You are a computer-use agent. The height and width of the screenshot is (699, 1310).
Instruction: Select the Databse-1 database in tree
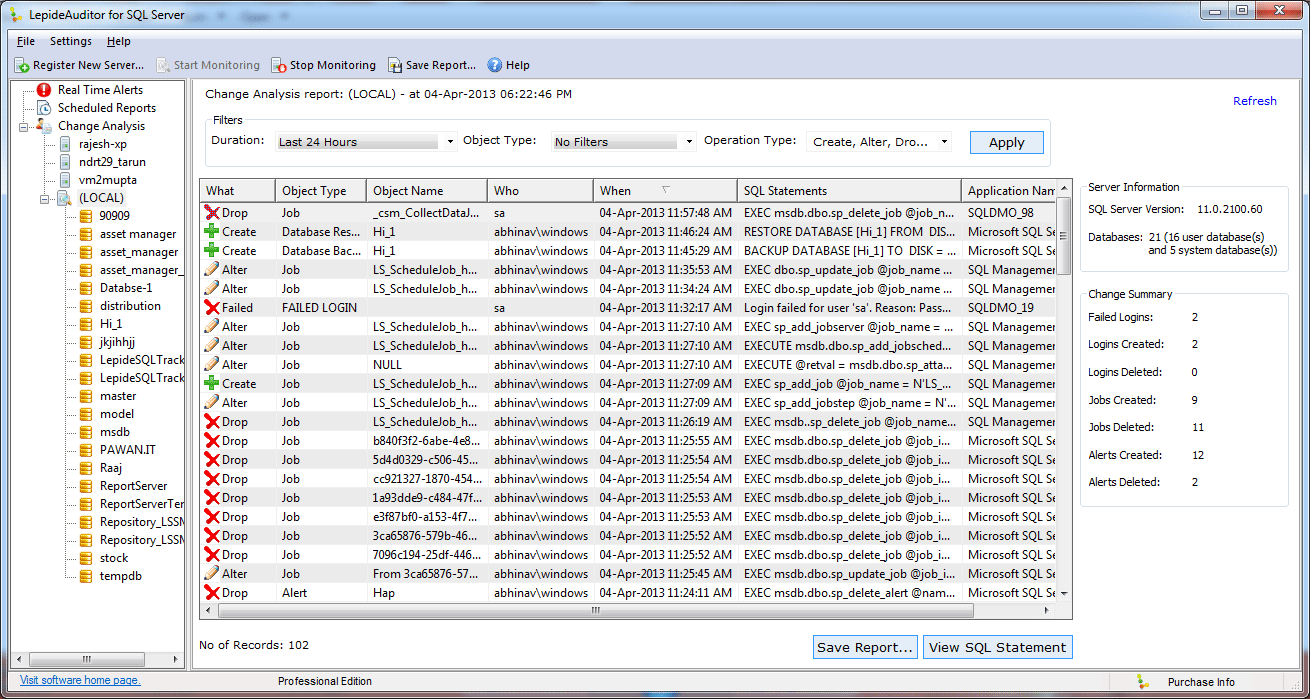click(x=126, y=288)
